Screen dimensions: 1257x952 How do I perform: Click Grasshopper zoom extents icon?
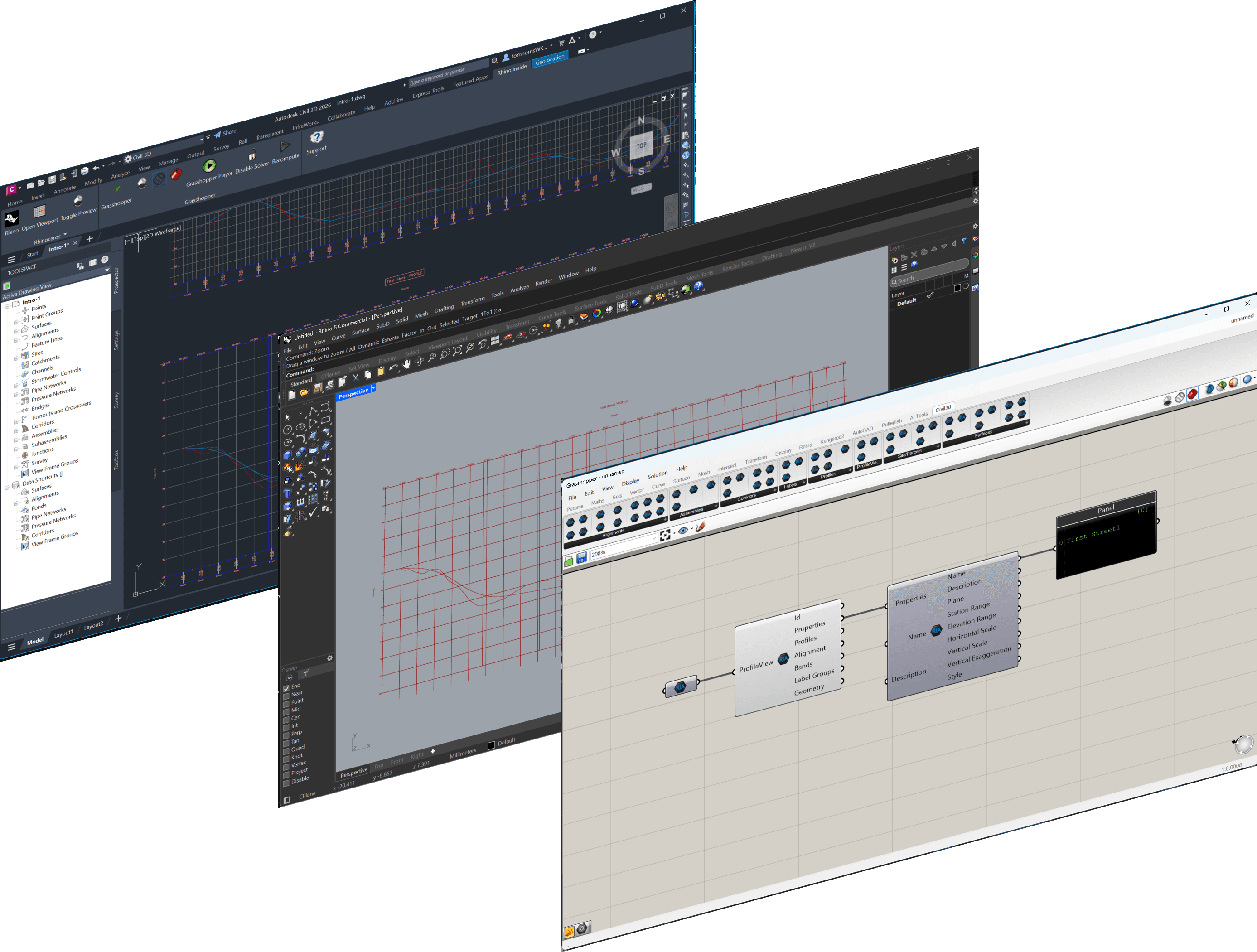[x=665, y=535]
